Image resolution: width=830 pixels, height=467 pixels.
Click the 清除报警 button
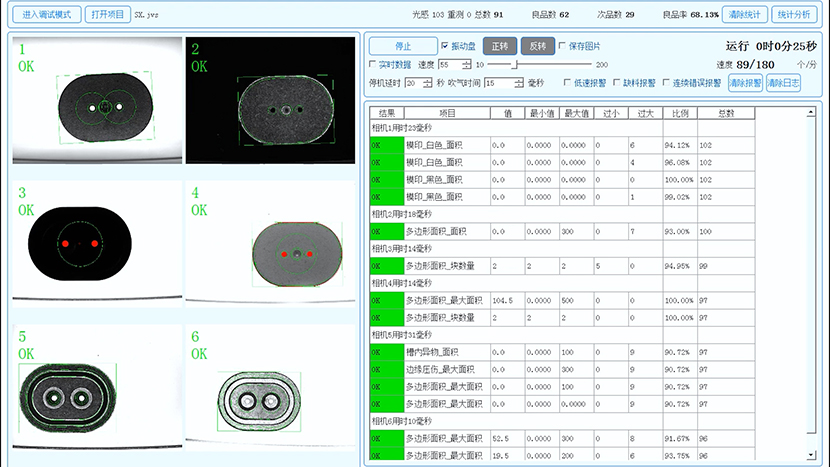745,83
